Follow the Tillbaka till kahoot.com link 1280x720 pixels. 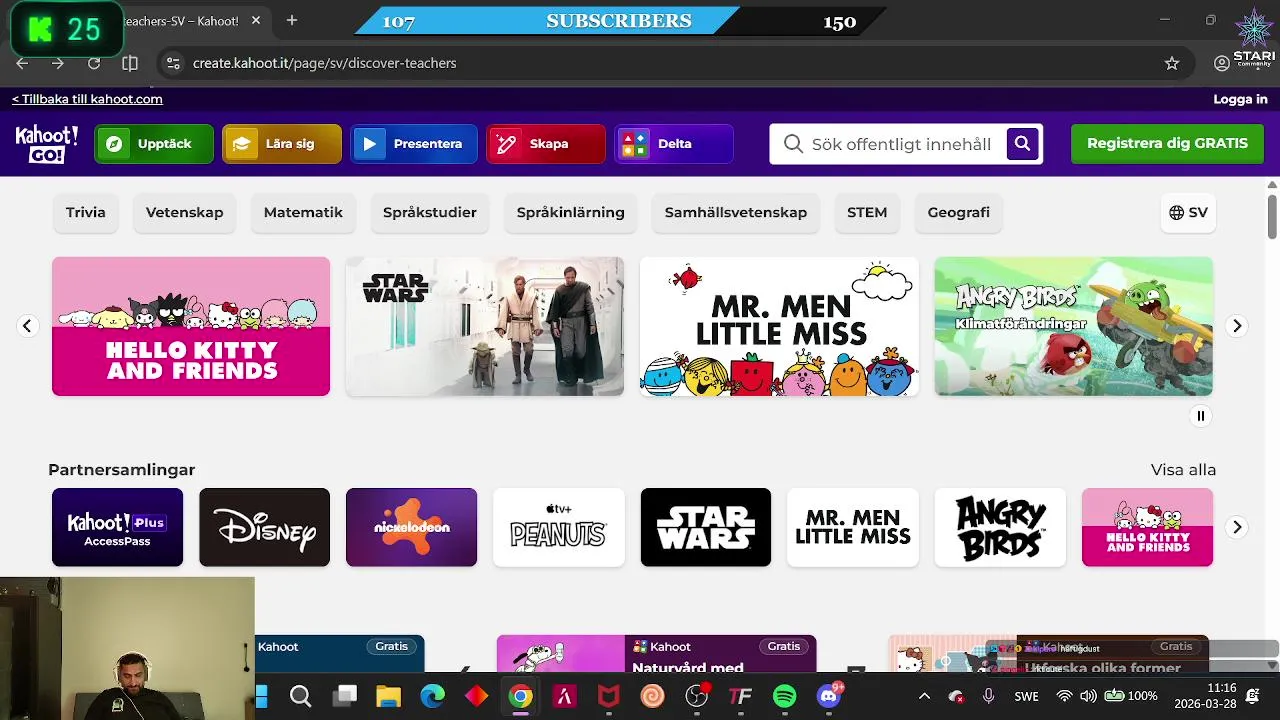point(87,99)
